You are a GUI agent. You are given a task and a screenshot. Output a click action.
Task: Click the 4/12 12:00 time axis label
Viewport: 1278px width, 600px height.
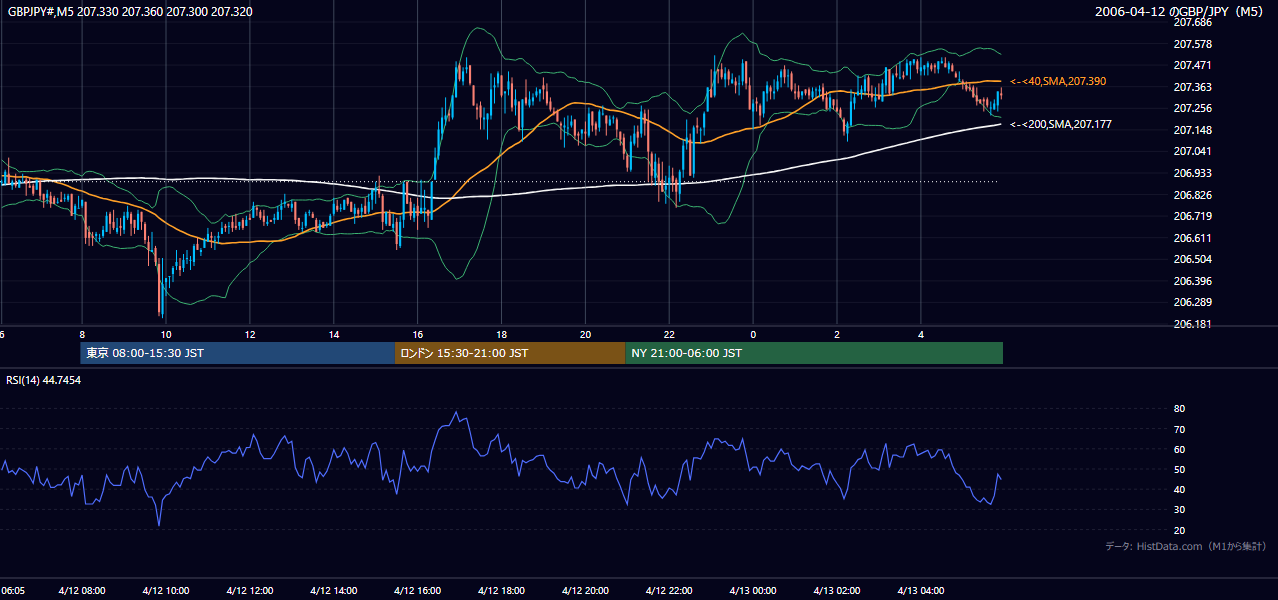coord(250,591)
